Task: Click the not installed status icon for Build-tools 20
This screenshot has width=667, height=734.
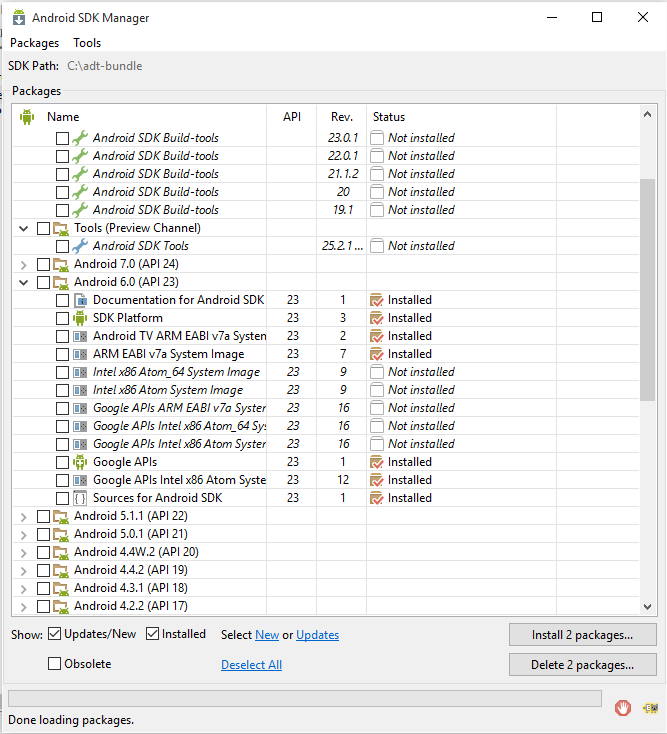Action: pyautogui.click(x=377, y=192)
